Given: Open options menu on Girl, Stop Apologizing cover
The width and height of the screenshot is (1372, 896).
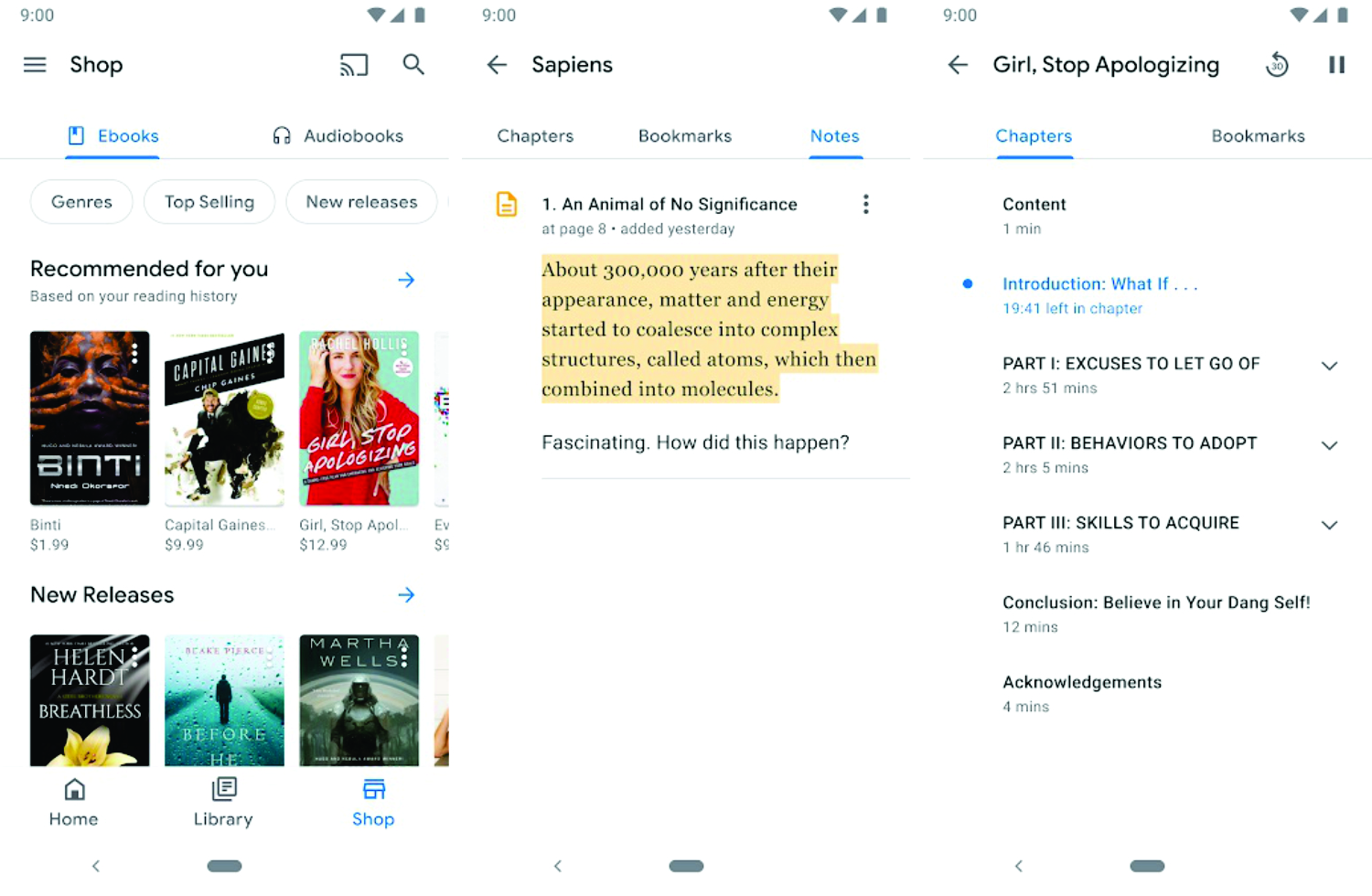Looking at the screenshot, I should (404, 352).
